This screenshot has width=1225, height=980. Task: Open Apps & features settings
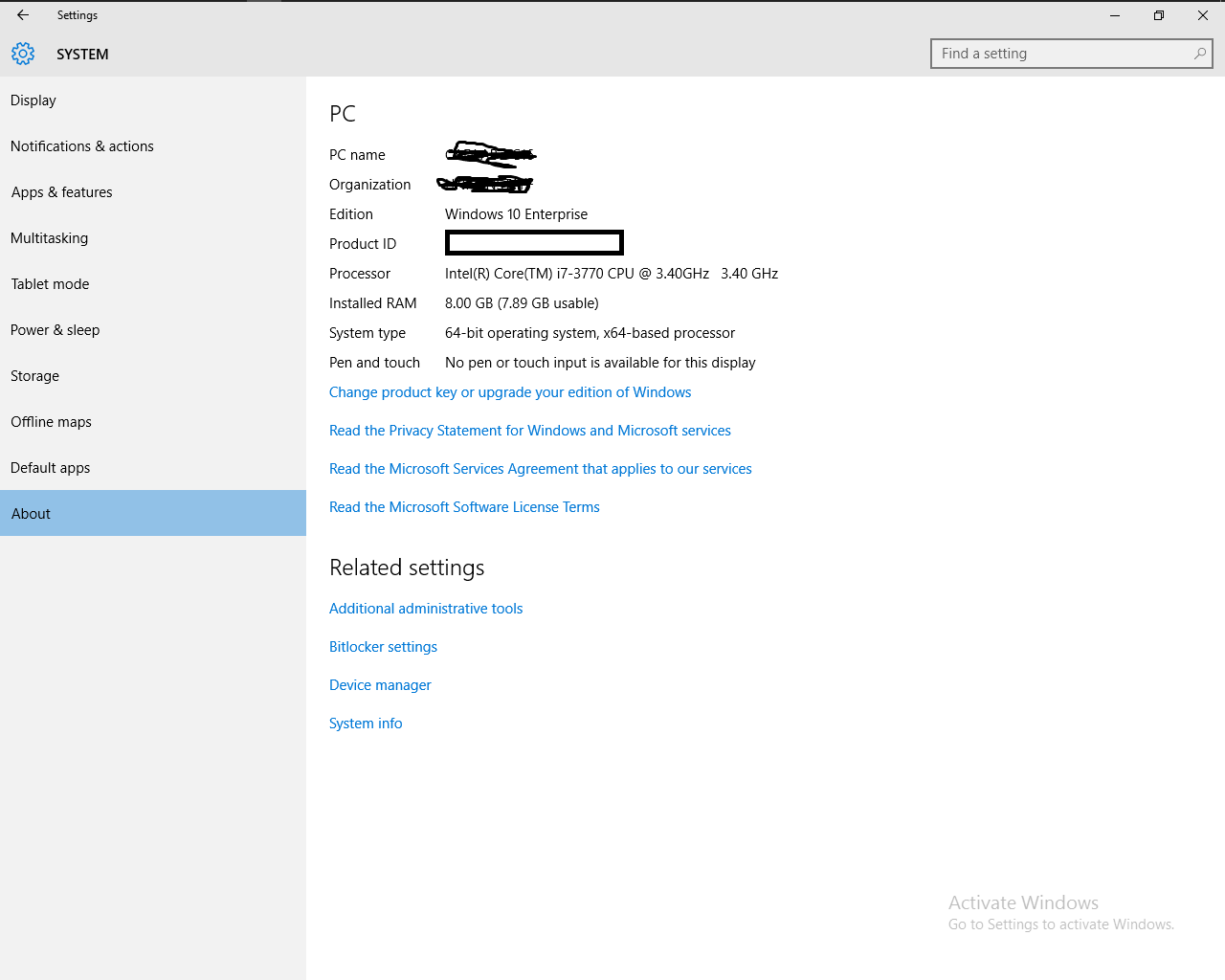(61, 191)
